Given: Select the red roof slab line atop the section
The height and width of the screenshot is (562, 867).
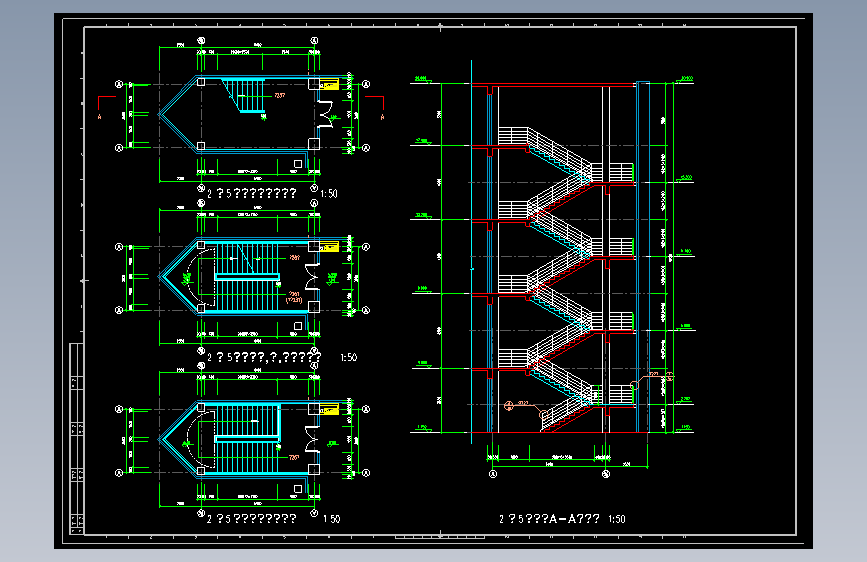Looking at the screenshot, I should pos(554,85).
